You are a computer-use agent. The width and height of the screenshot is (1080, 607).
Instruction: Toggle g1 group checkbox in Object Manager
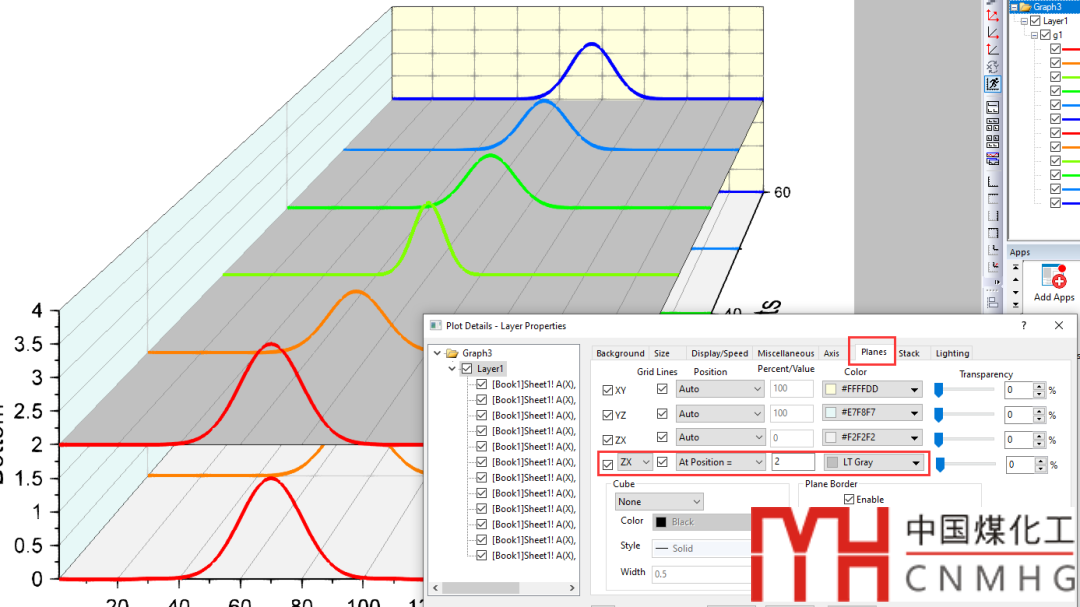click(1045, 34)
